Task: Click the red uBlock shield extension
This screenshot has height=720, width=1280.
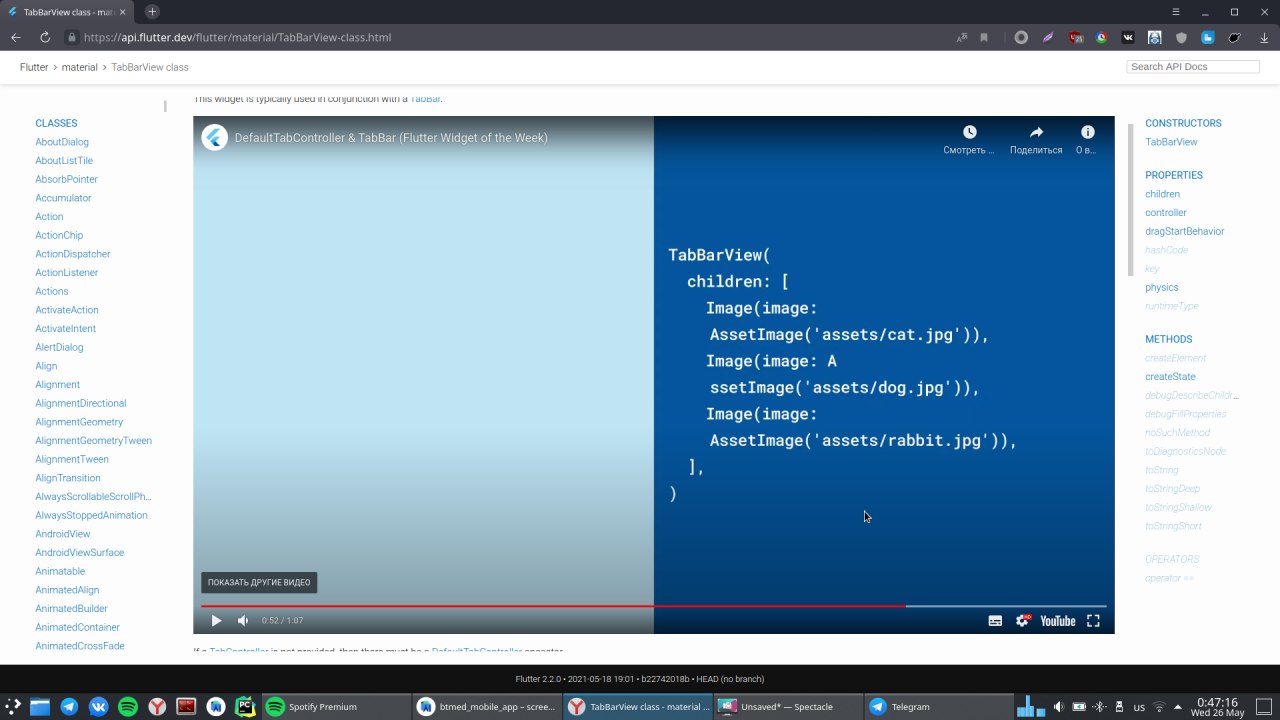Action: pyautogui.click(x=1076, y=37)
